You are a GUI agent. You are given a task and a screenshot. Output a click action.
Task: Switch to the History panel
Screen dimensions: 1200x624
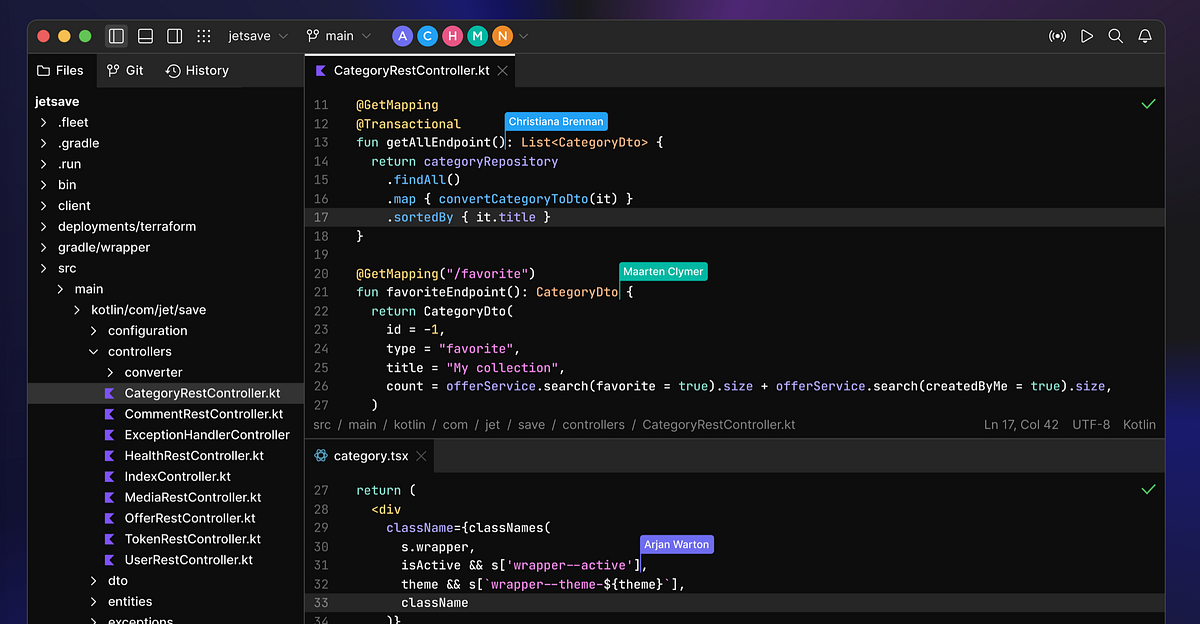(197, 70)
